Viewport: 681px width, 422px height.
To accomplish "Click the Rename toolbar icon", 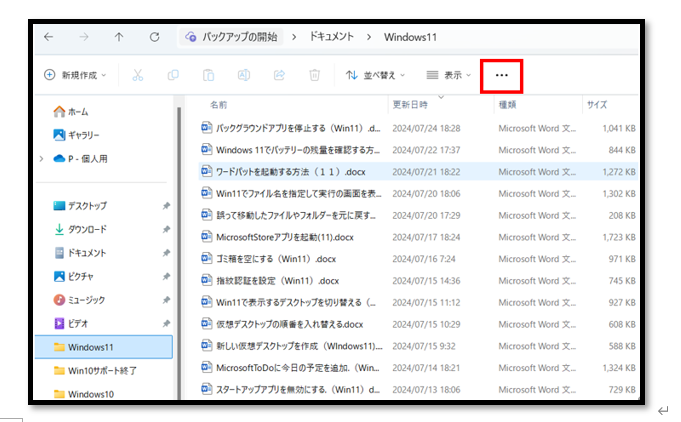I will click(244, 75).
